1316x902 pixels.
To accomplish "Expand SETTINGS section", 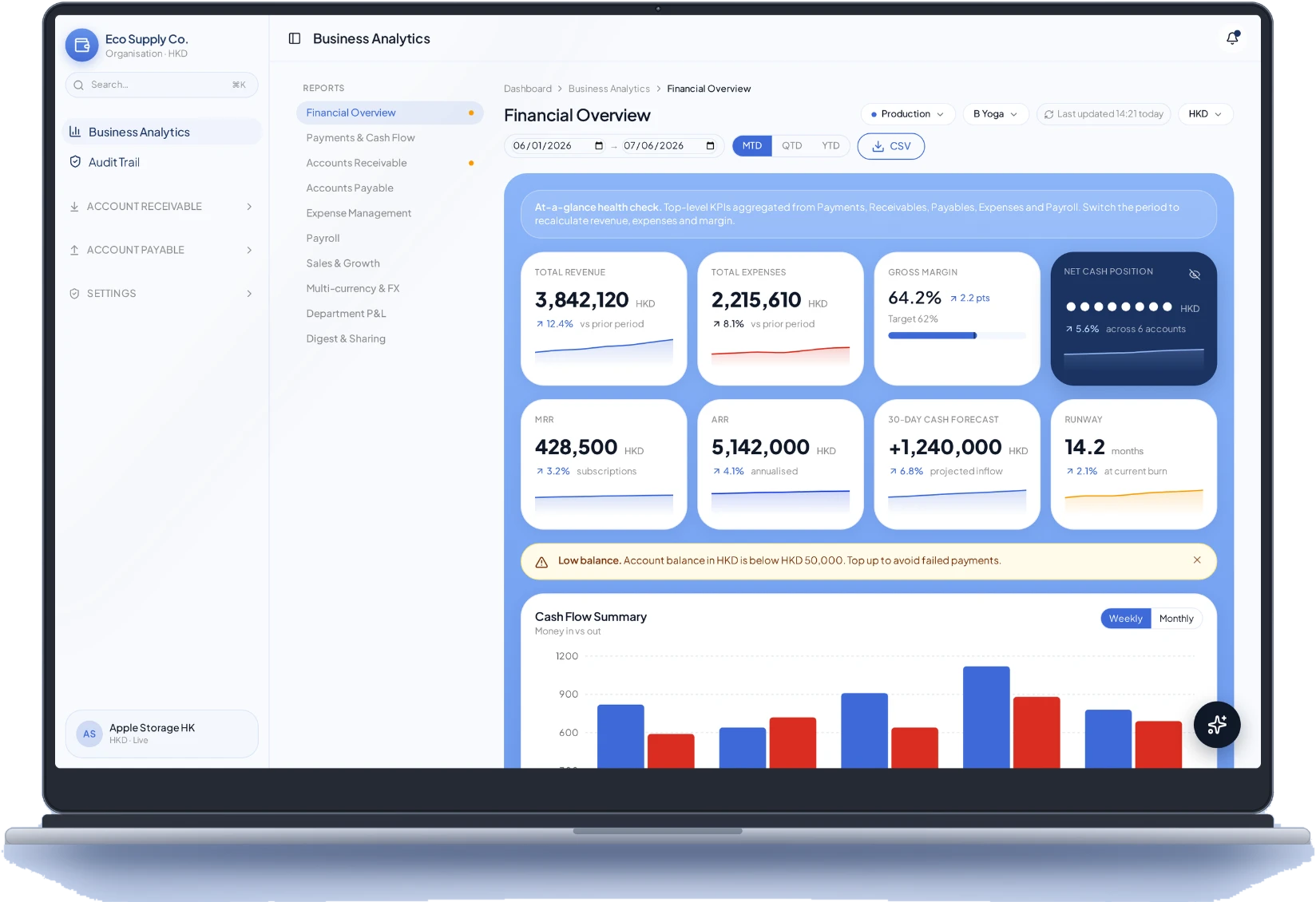I will coord(162,294).
